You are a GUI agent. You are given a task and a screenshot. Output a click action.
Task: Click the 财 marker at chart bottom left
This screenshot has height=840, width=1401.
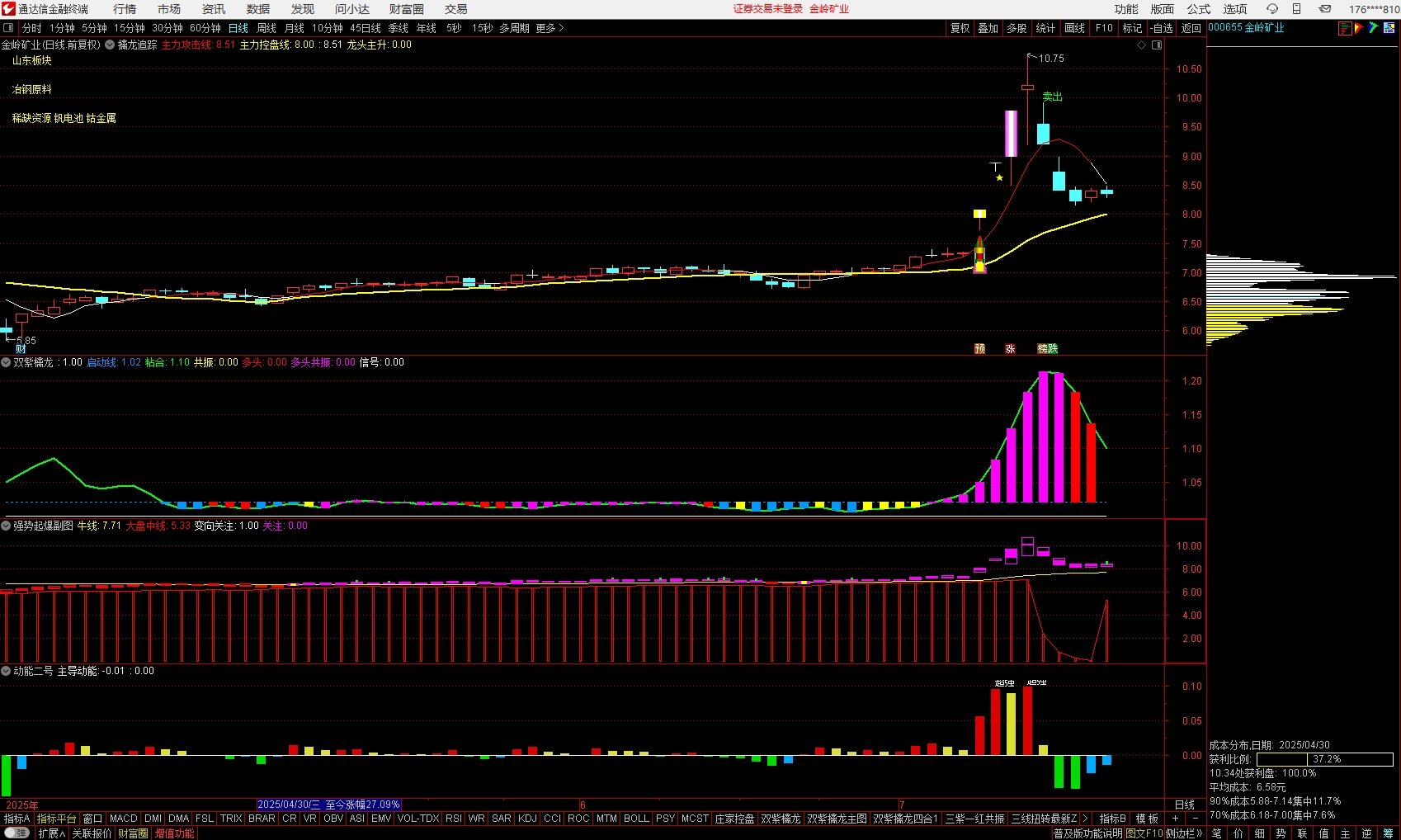coord(21,349)
